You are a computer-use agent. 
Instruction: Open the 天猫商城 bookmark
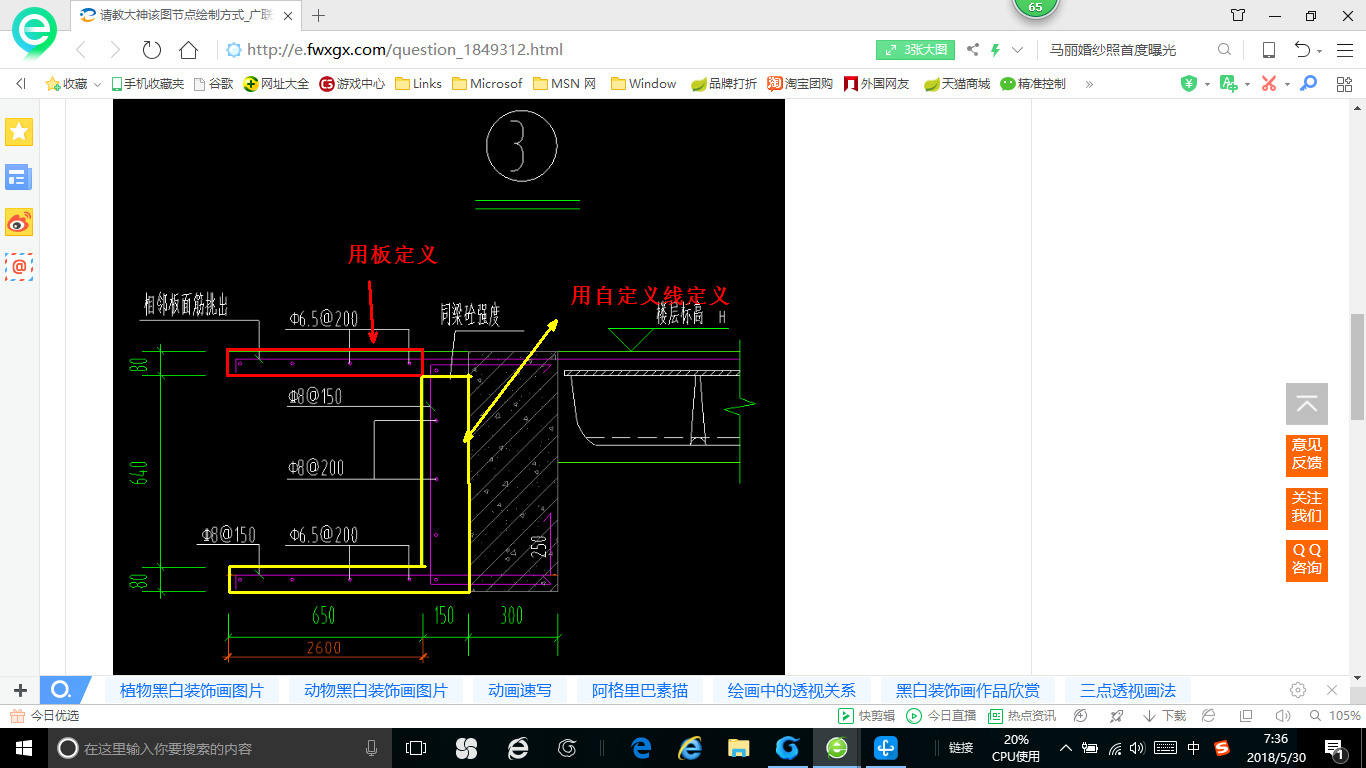click(x=957, y=84)
